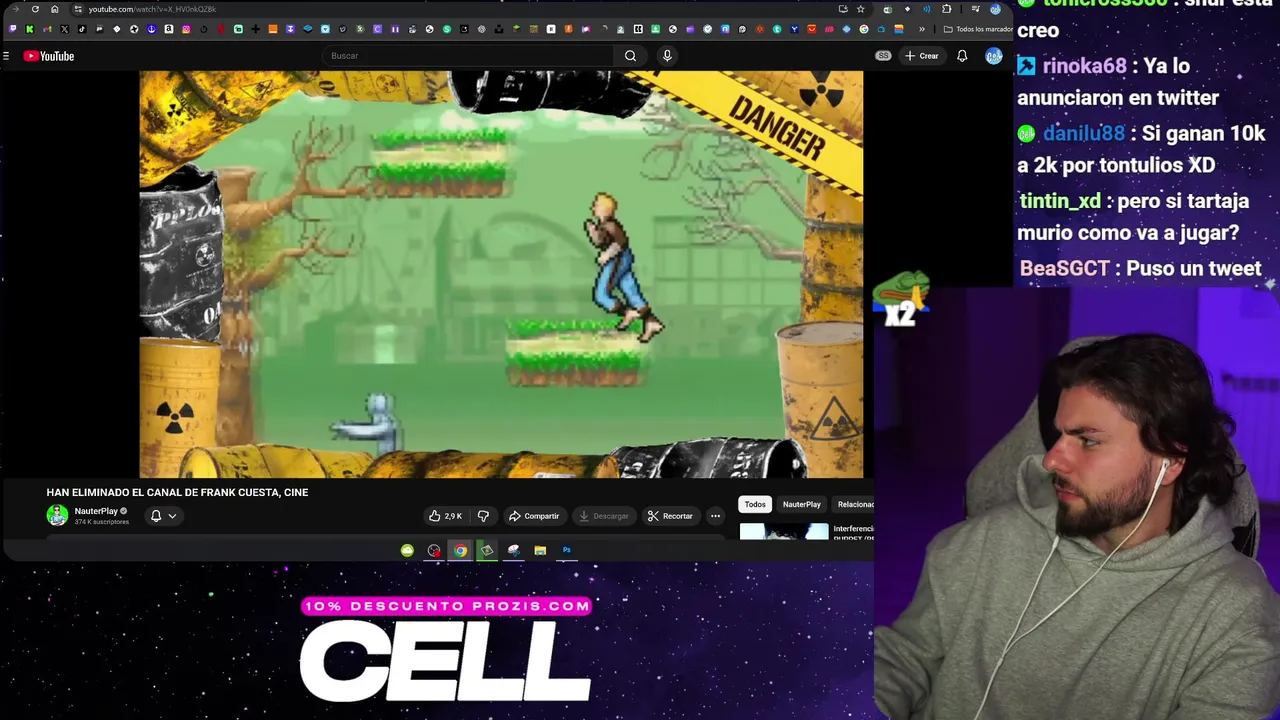Like the video showing 2,9 K
Image resolution: width=1280 pixels, height=720 pixels.
coord(445,516)
